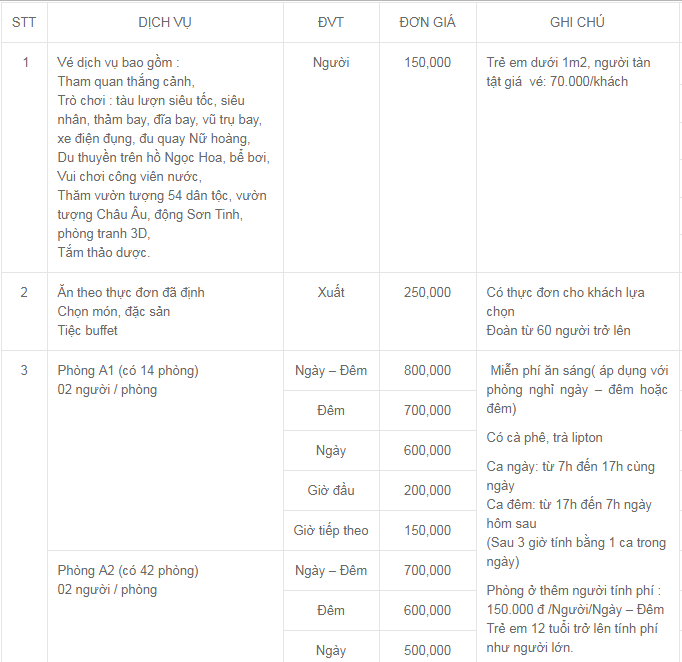This screenshot has height=662, width=682.
Task: Click the 'Giờ đầu' unit cell
Action: [x=331, y=491]
